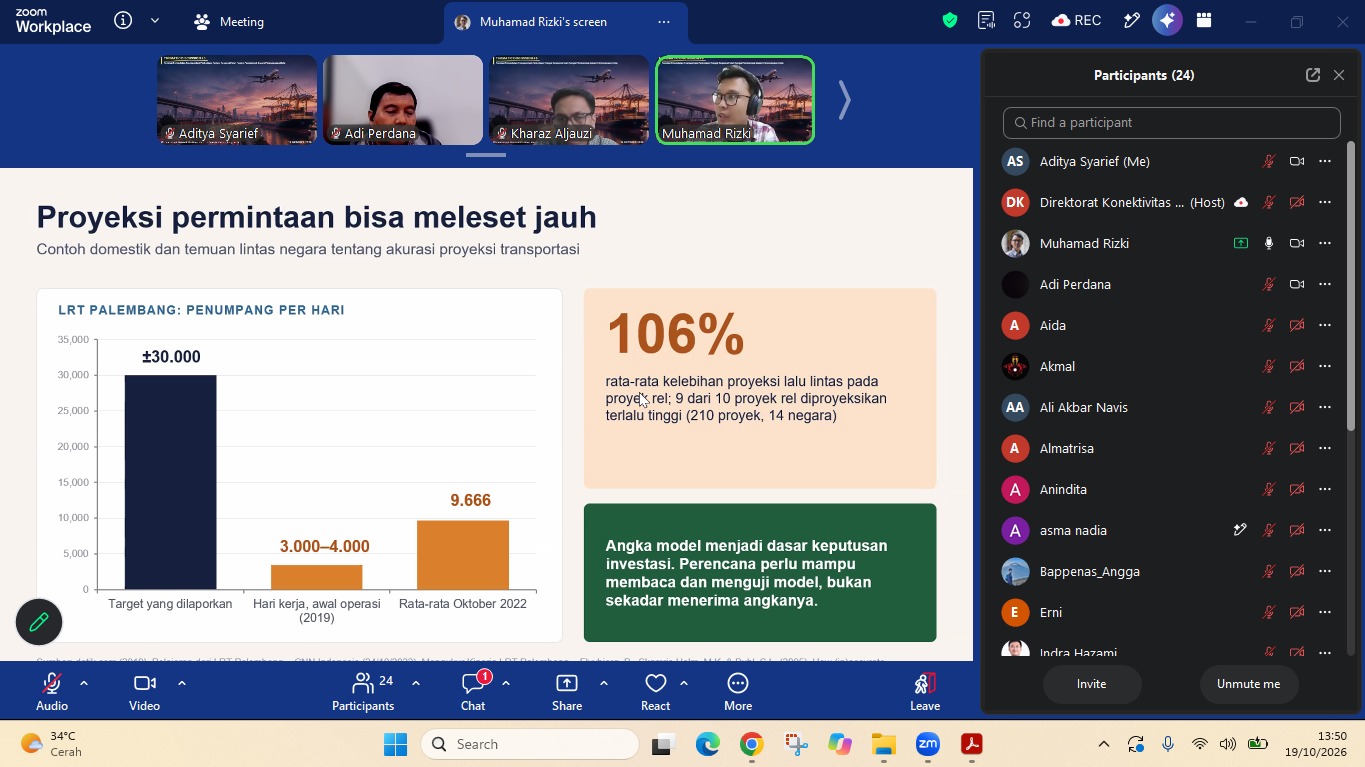The image size is (1365, 767).
Task: Open the Chat panel
Action: coord(473,691)
